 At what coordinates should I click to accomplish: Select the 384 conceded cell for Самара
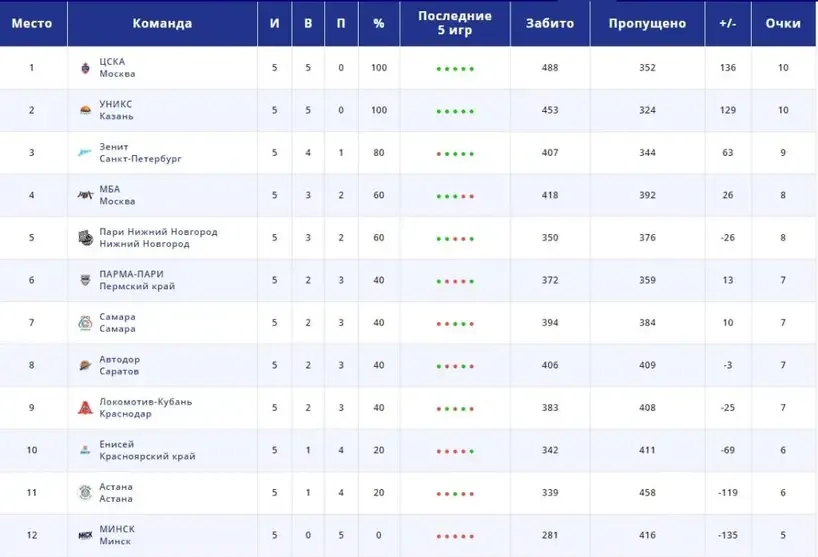click(647, 323)
